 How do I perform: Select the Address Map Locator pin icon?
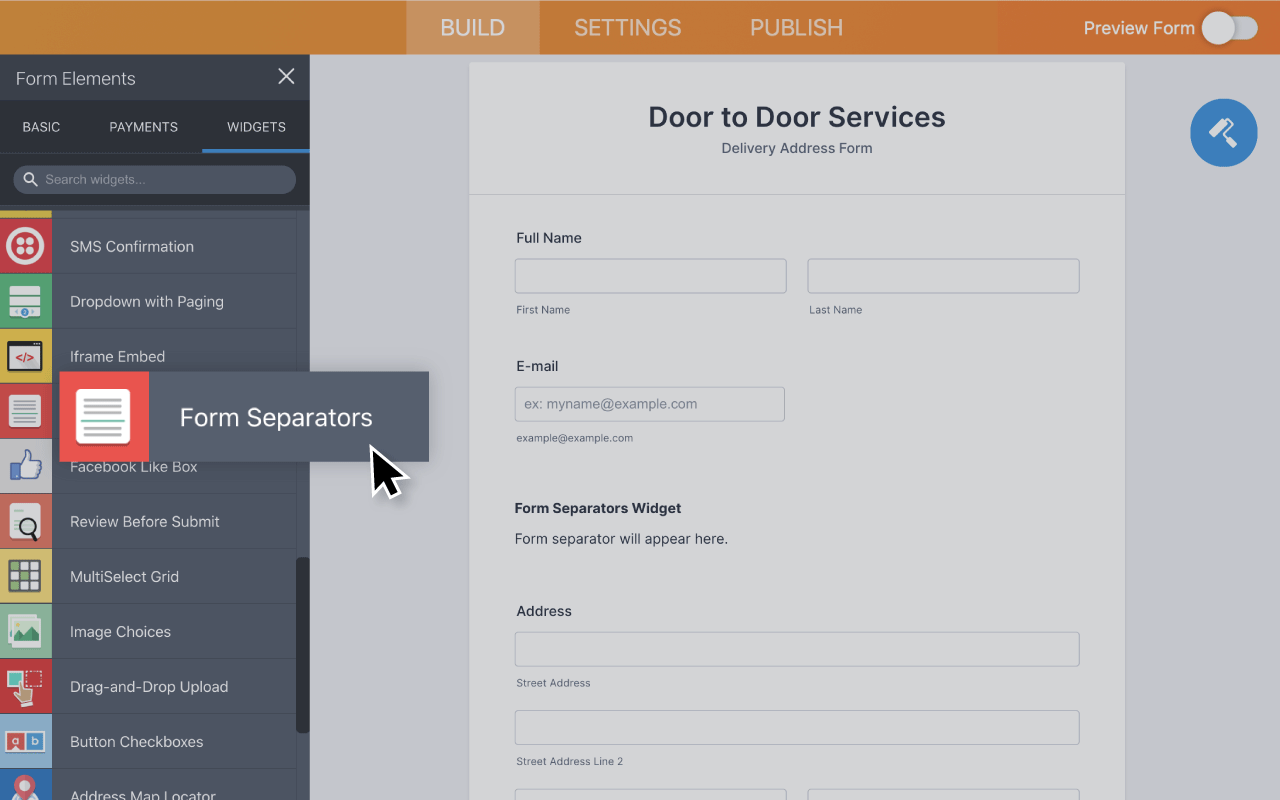point(25,792)
